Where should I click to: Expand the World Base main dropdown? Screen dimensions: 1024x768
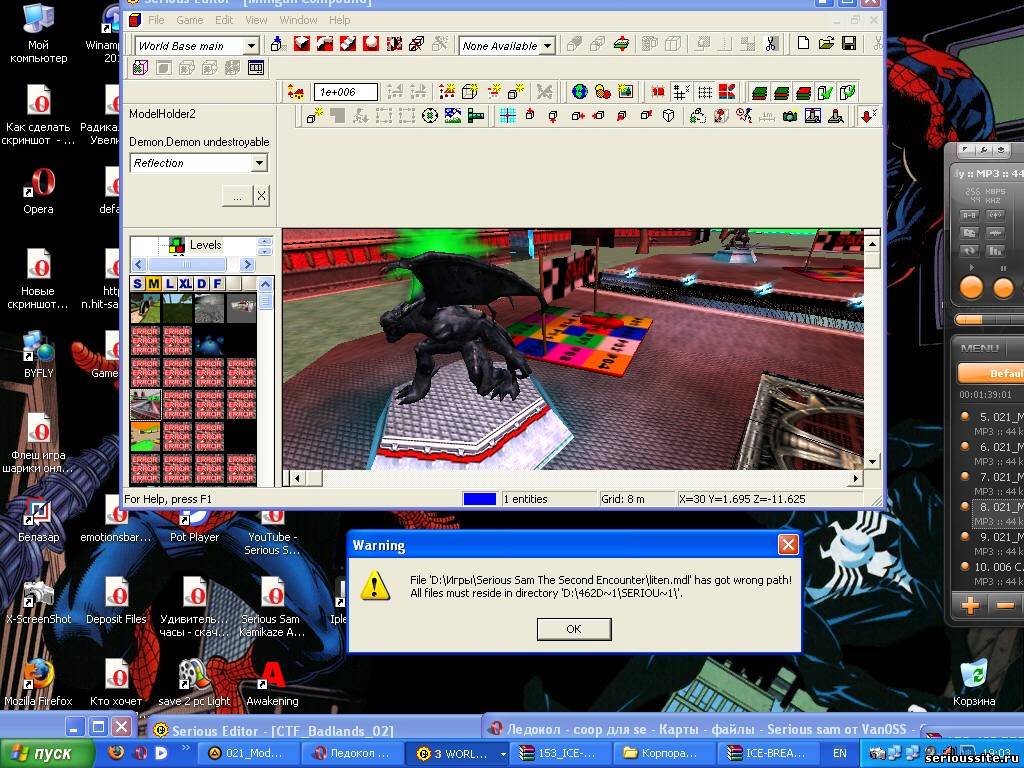(251, 46)
